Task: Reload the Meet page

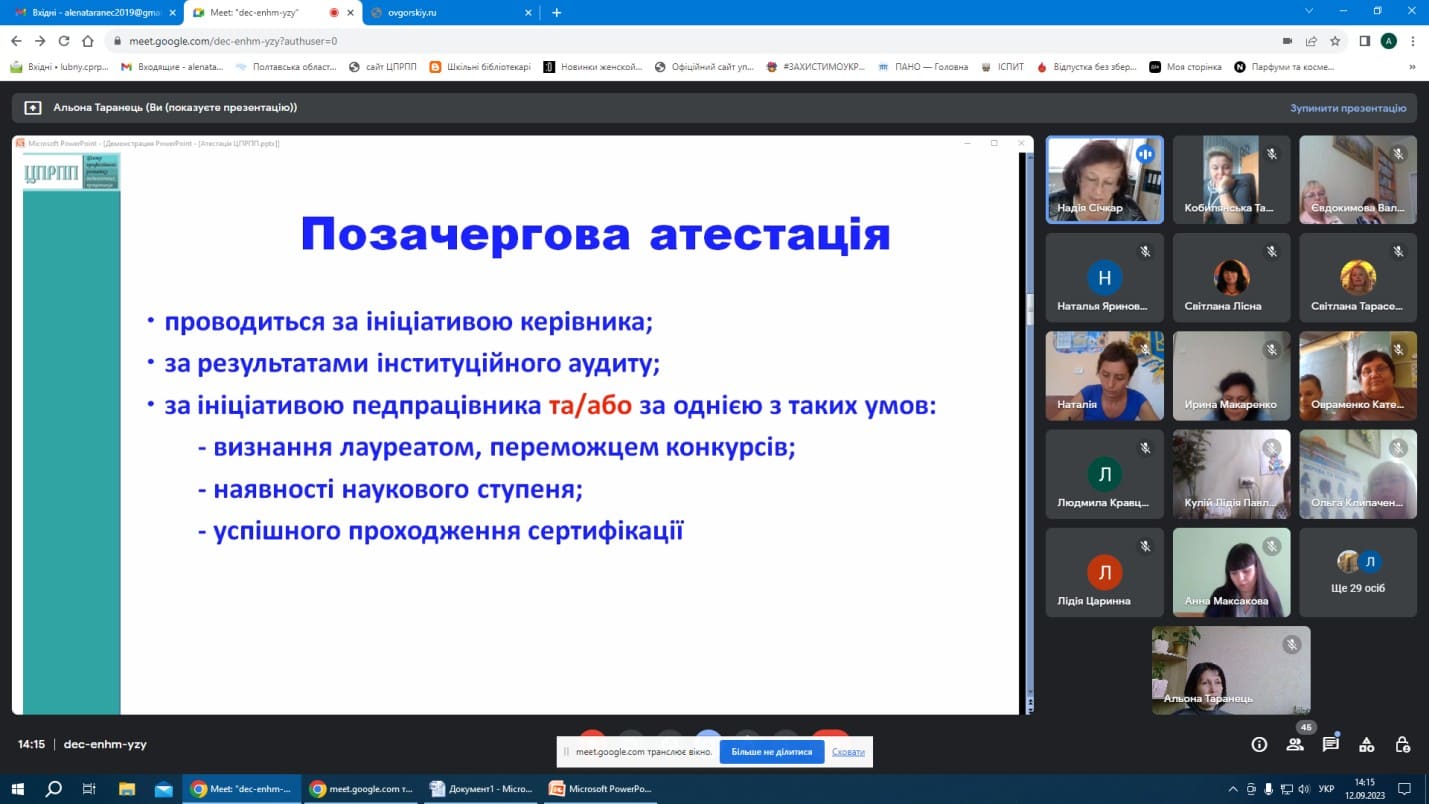Action: pyautogui.click(x=64, y=41)
